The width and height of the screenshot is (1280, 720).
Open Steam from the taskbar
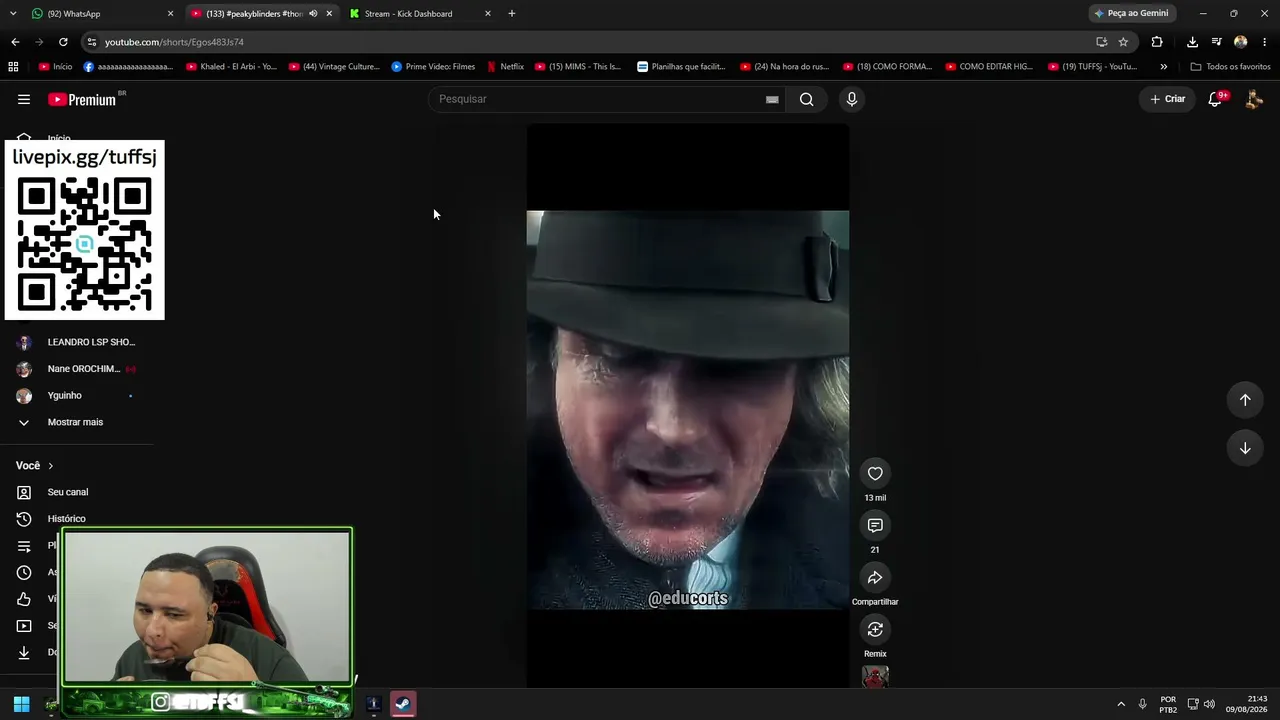402,704
